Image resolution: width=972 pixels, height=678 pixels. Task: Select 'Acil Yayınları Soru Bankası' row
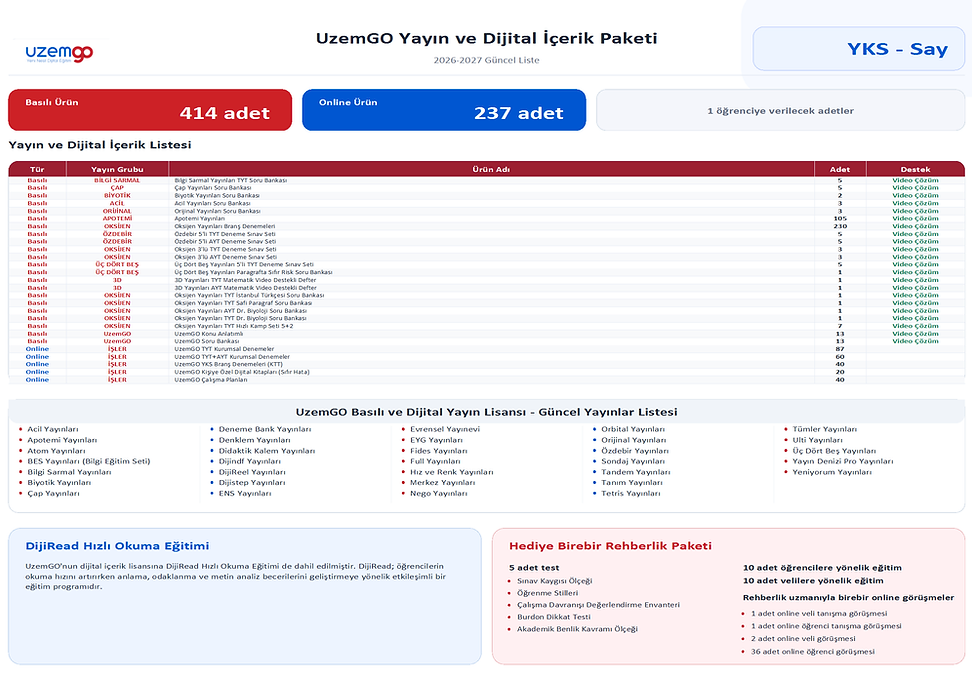pyautogui.click(x=487, y=203)
